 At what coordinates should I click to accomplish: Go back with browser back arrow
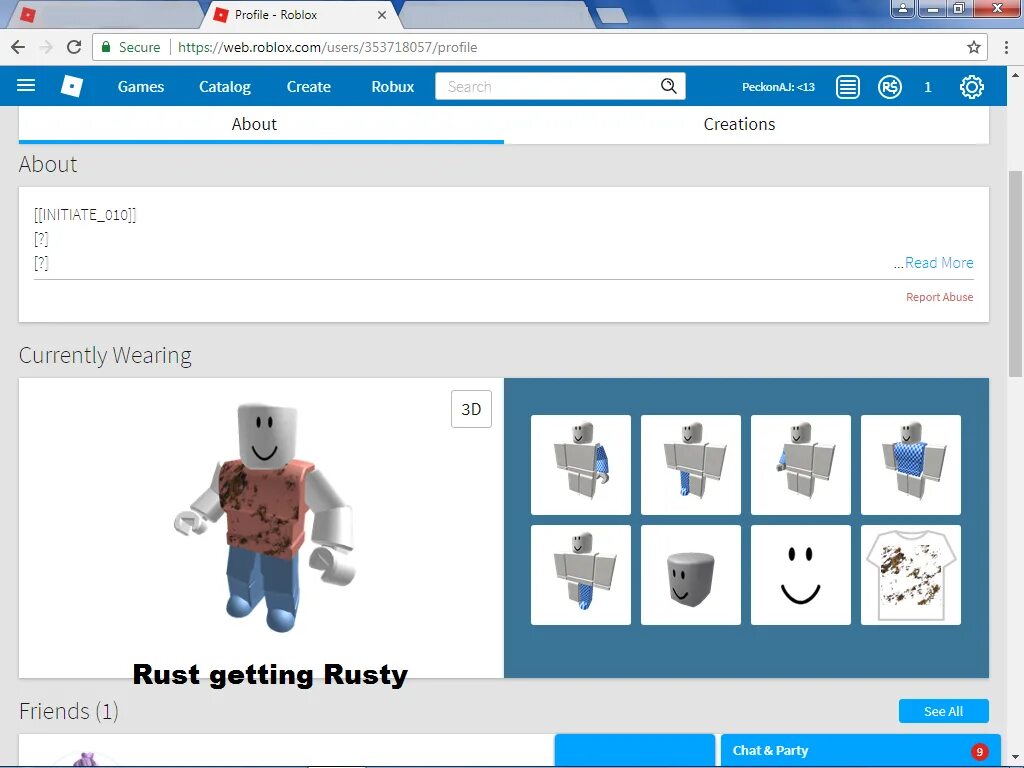[18, 47]
